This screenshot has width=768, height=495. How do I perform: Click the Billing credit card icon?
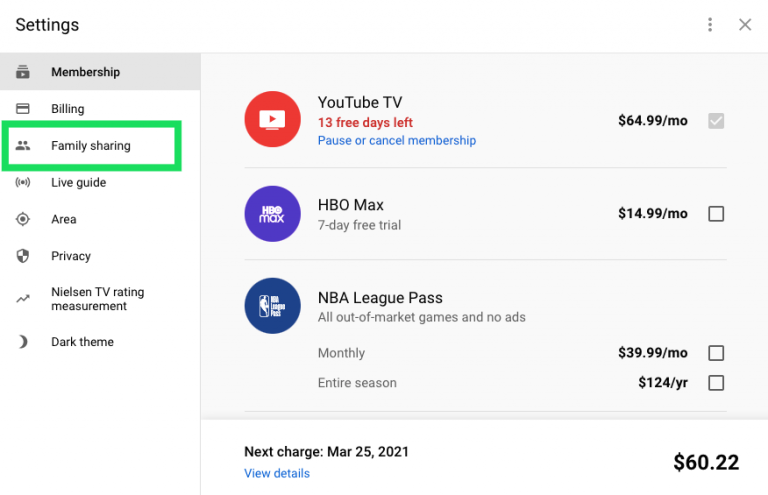pos(23,108)
